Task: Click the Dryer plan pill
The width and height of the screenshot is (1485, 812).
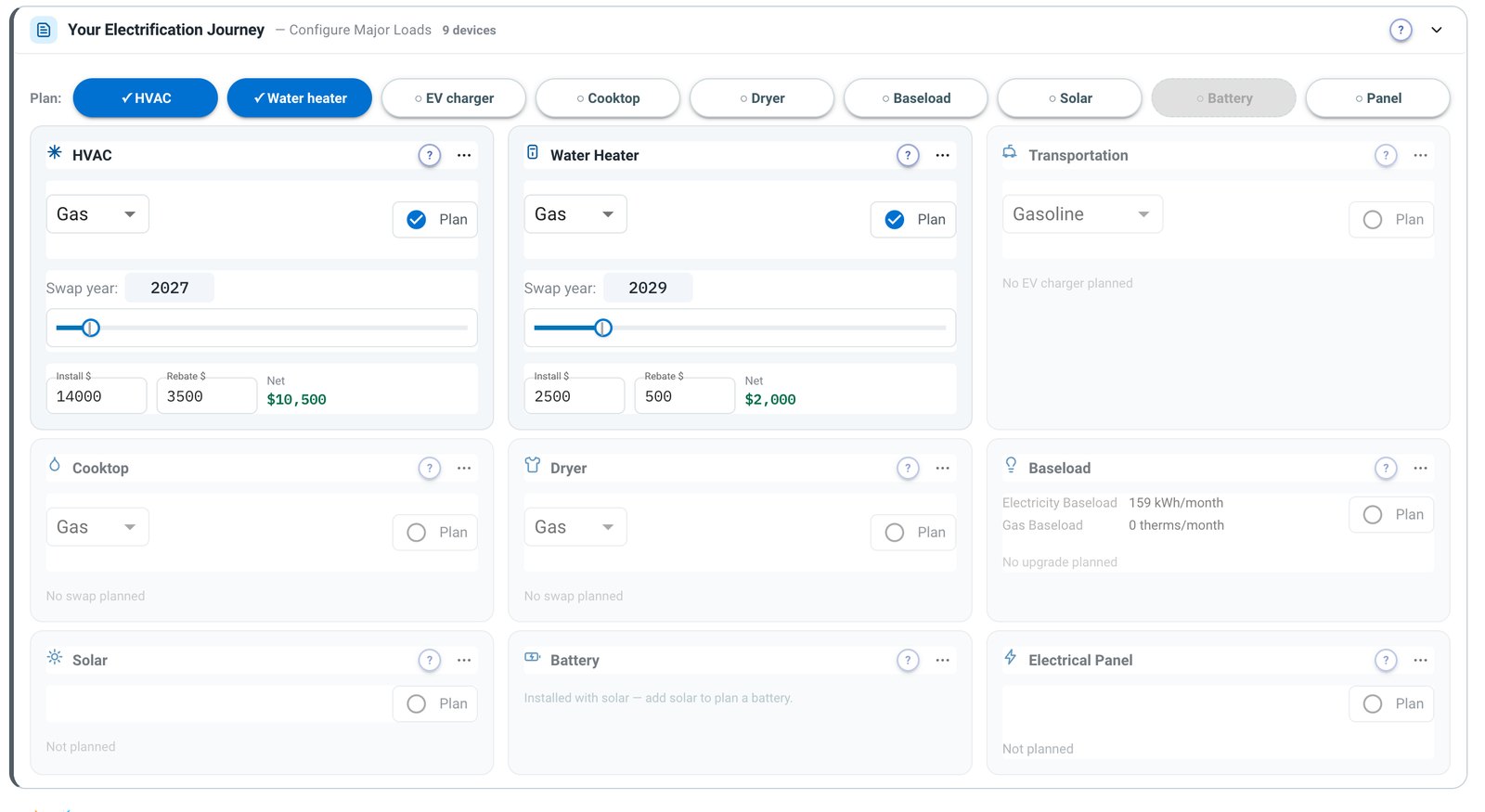Action: tap(762, 97)
